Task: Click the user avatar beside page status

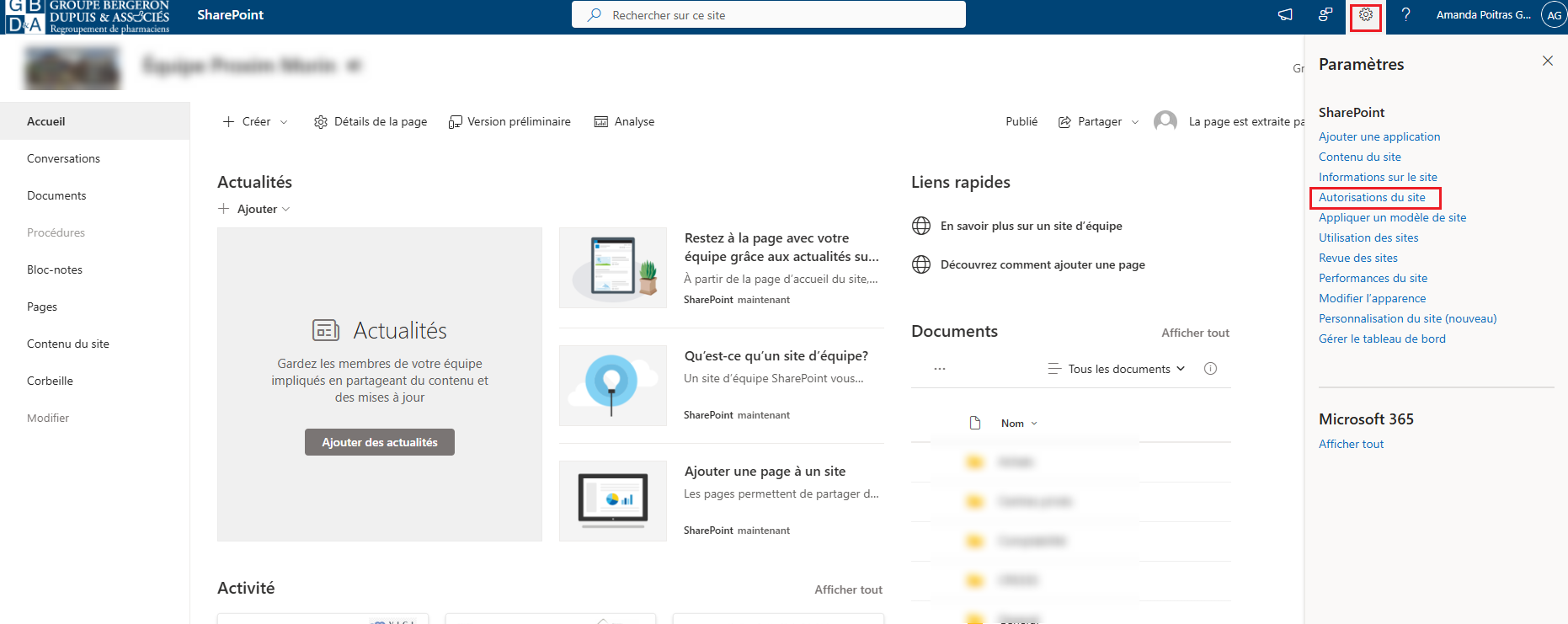Action: coord(1165,122)
